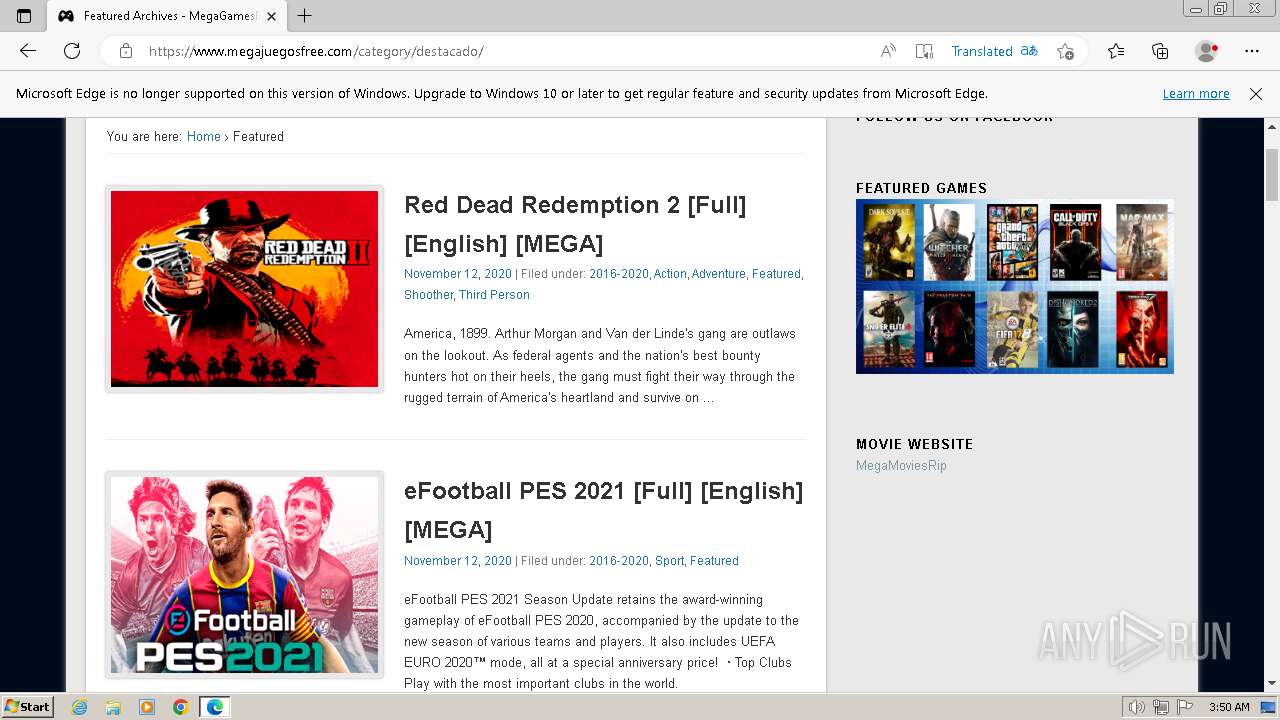
Task: Show the clock at 3:50 AM
Action: tap(1229, 707)
